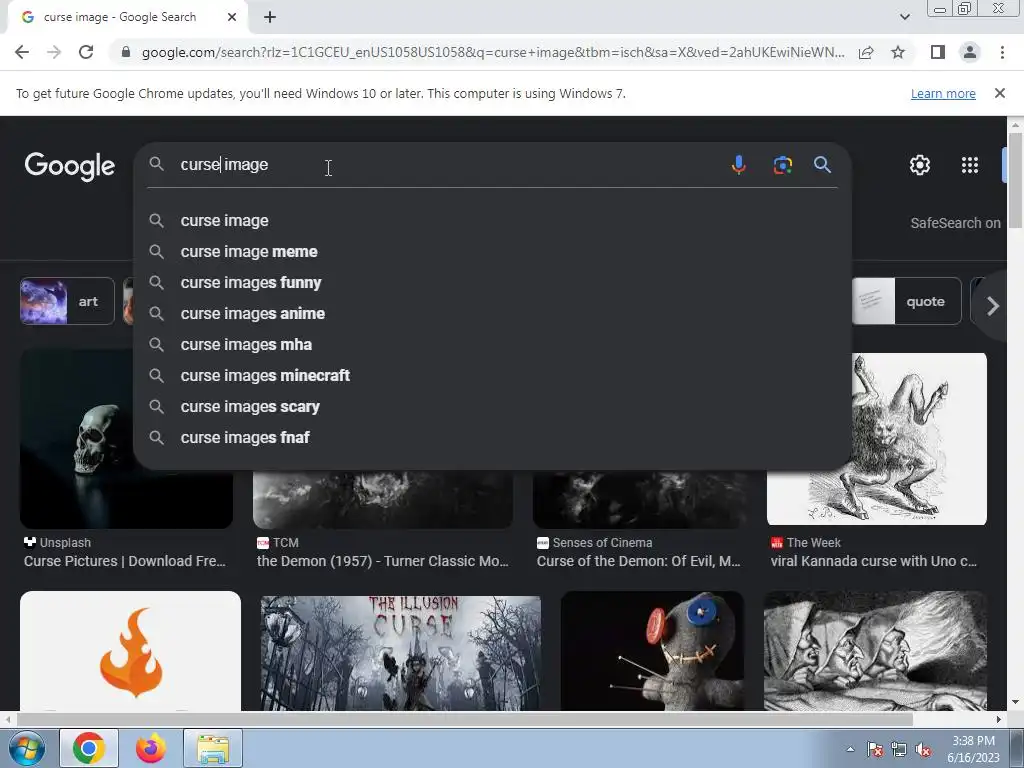Image resolution: width=1024 pixels, height=768 pixels.
Task: Select suggestion 'curse image'
Action: (x=492, y=221)
